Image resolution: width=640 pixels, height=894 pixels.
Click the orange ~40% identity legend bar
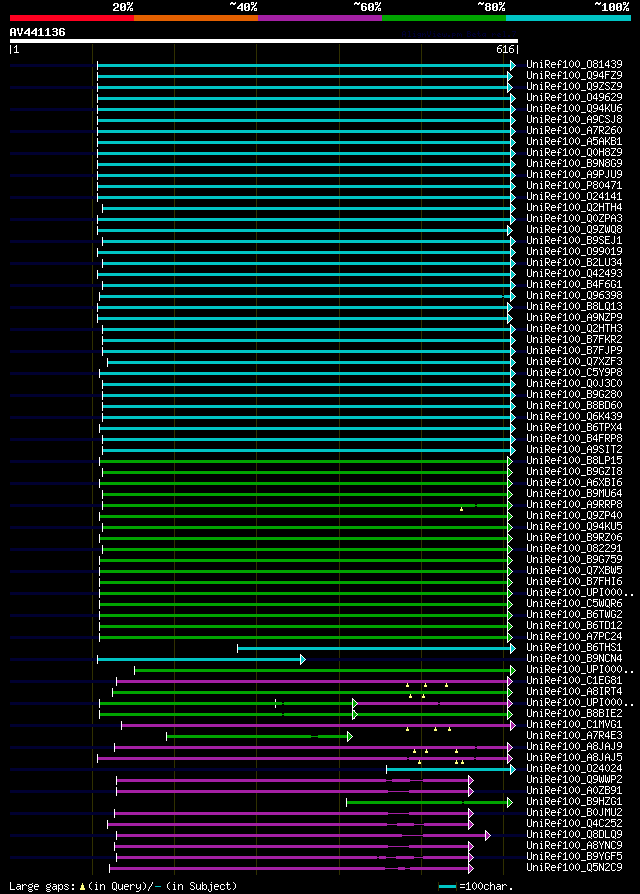coord(196,18)
